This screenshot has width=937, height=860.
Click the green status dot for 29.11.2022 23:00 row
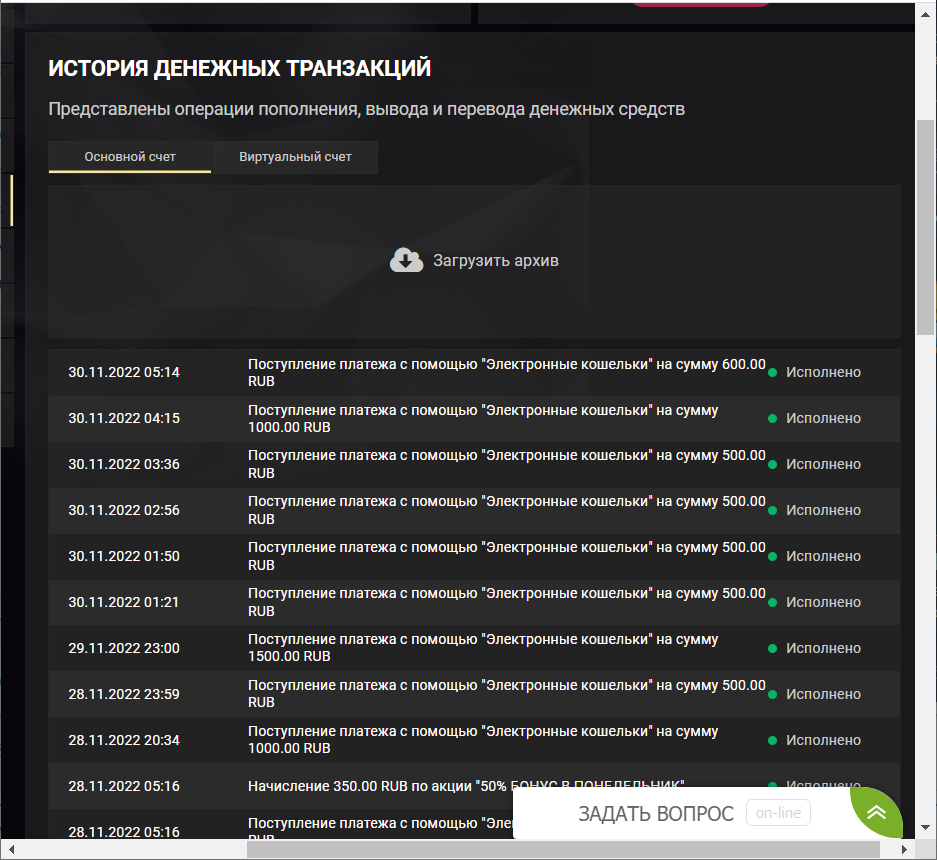pos(772,648)
